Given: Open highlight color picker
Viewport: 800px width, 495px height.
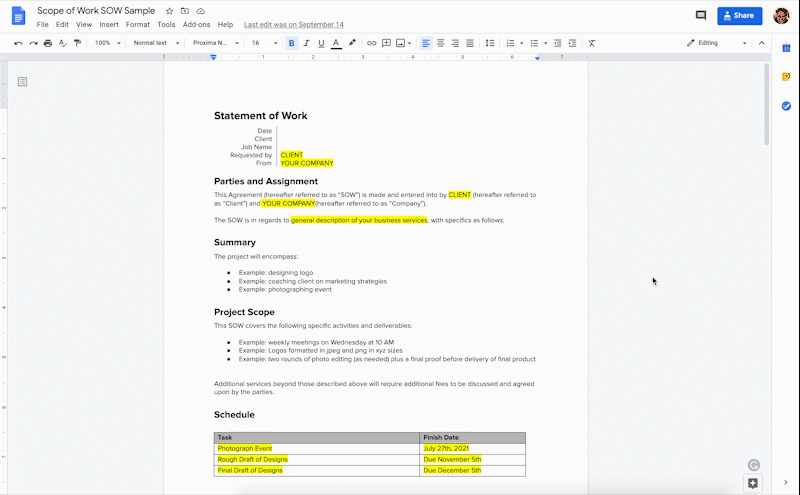Looking at the screenshot, I should click(x=352, y=43).
